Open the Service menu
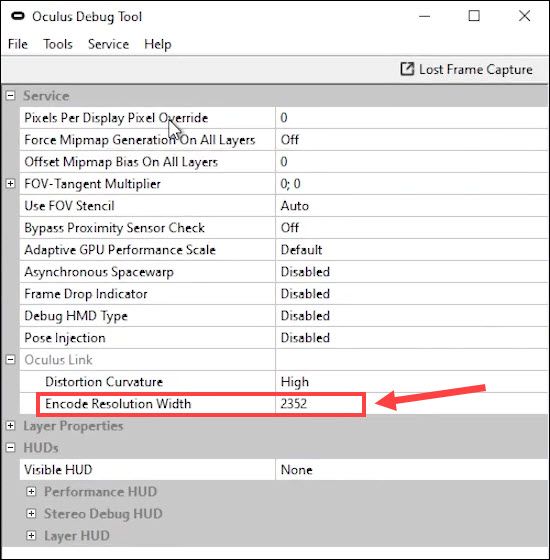The width and height of the screenshot is (550, 560). [108, 44]
